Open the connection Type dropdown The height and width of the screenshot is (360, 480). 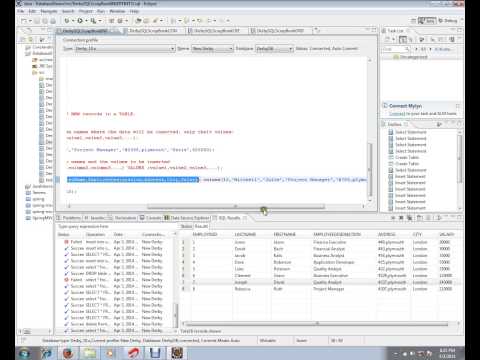(x=125, y=49)
